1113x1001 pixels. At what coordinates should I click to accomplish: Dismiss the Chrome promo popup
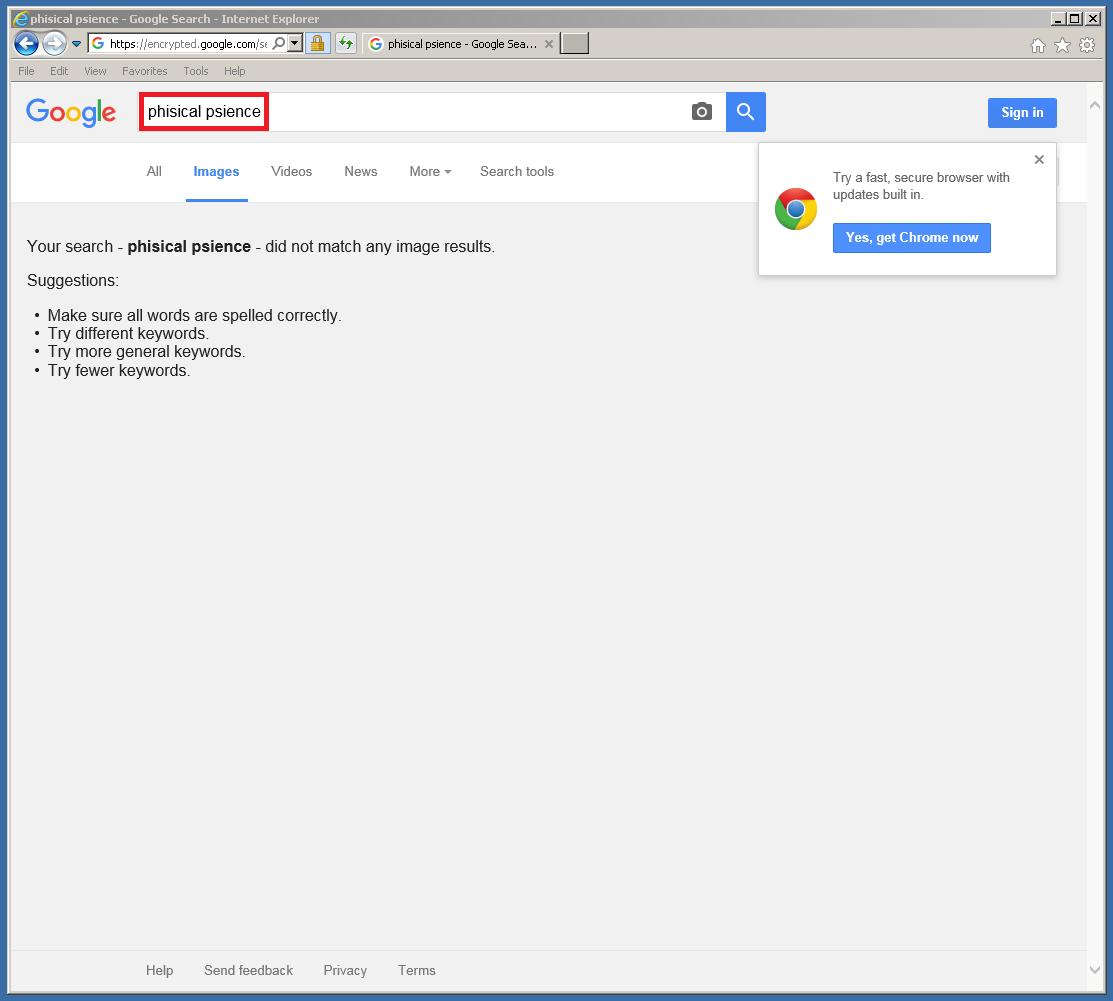pyautogui.click(x=1039, y=160)
